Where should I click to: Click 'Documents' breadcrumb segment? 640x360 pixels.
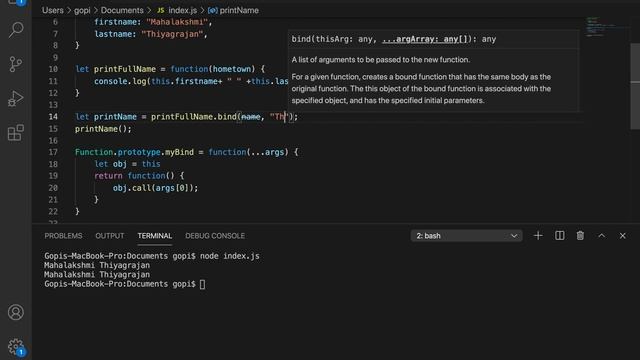pos(122,10)
